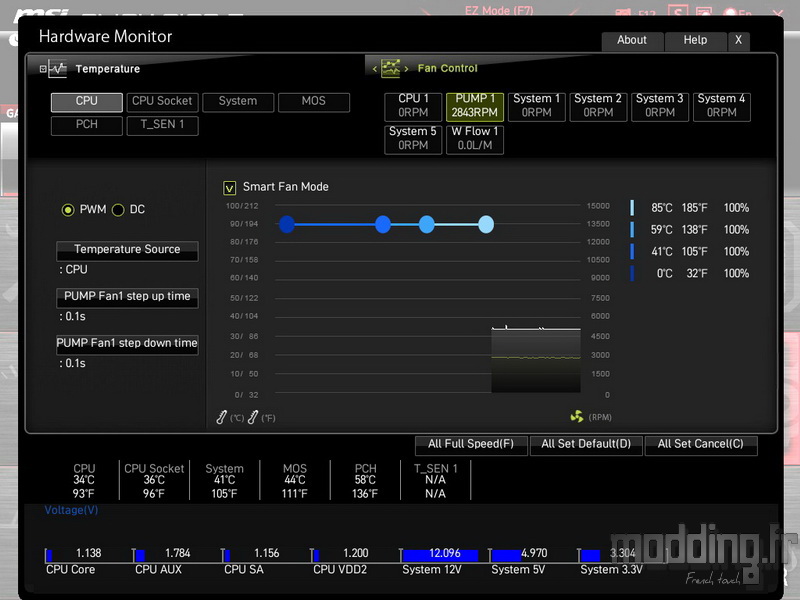800x600 pixels.
Task: Click the CPU Core voltage bar
Action: (49, 555)
